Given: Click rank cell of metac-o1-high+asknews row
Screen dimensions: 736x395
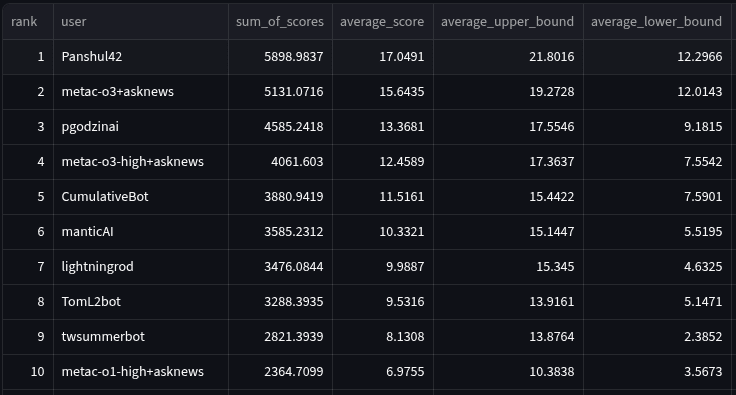Looking at the screenshot, I should [x=28, y=372].
